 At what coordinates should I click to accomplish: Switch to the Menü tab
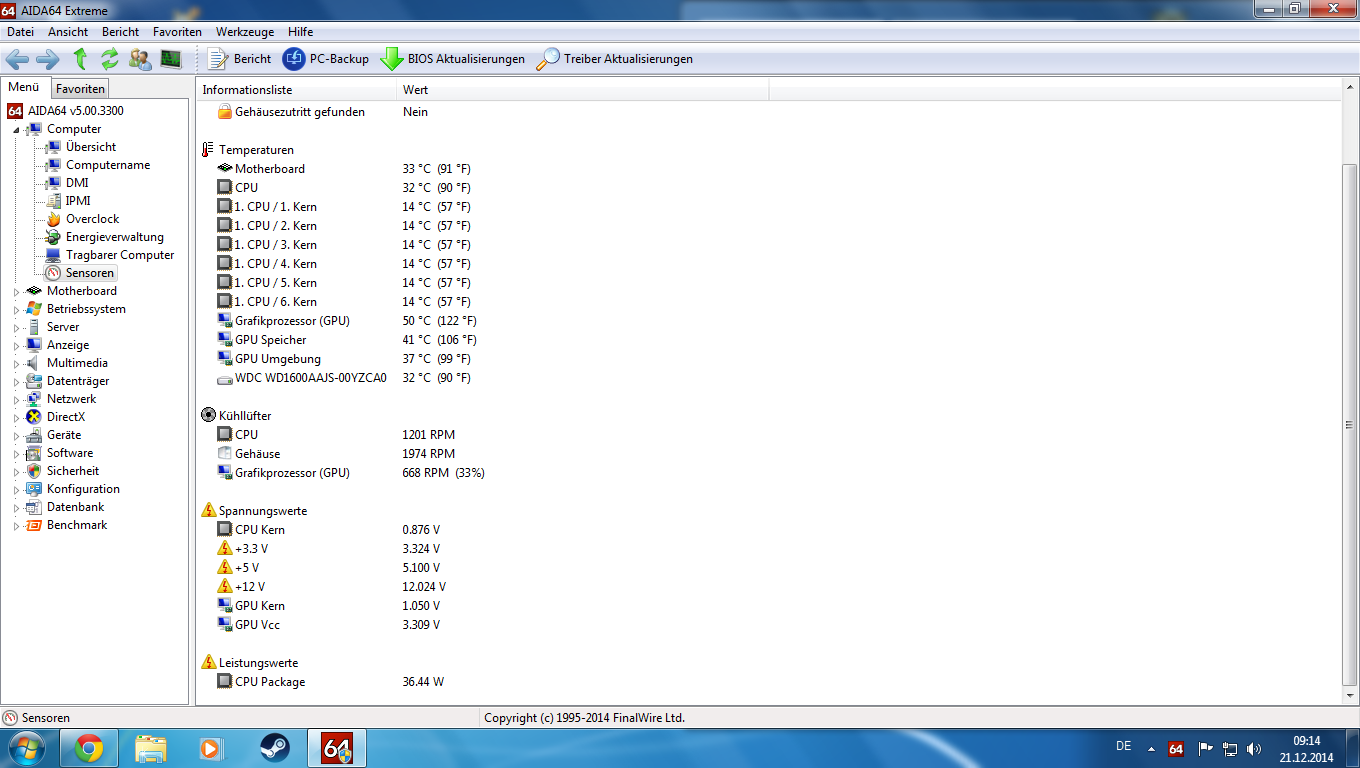[x=24, y=88]
